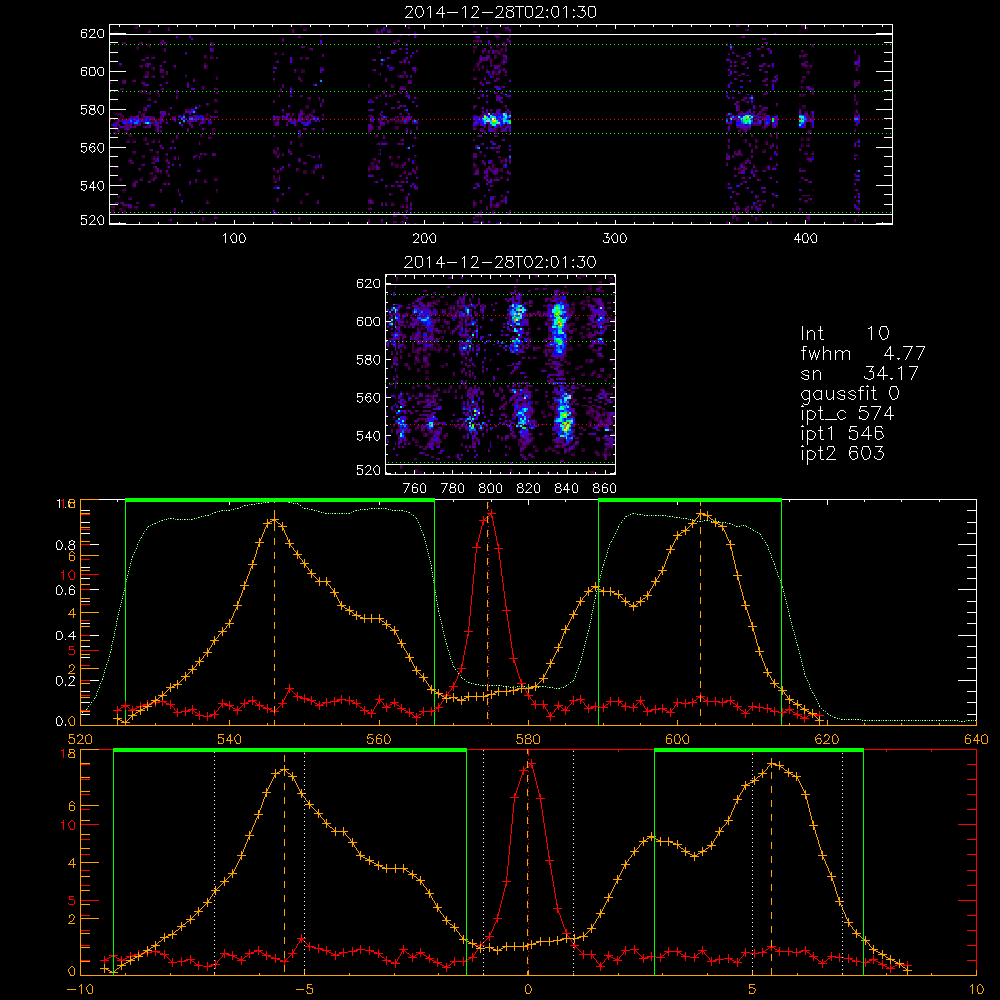
Task: Click y-axis tick 560 on middle image
Action: tap(368, 398)
